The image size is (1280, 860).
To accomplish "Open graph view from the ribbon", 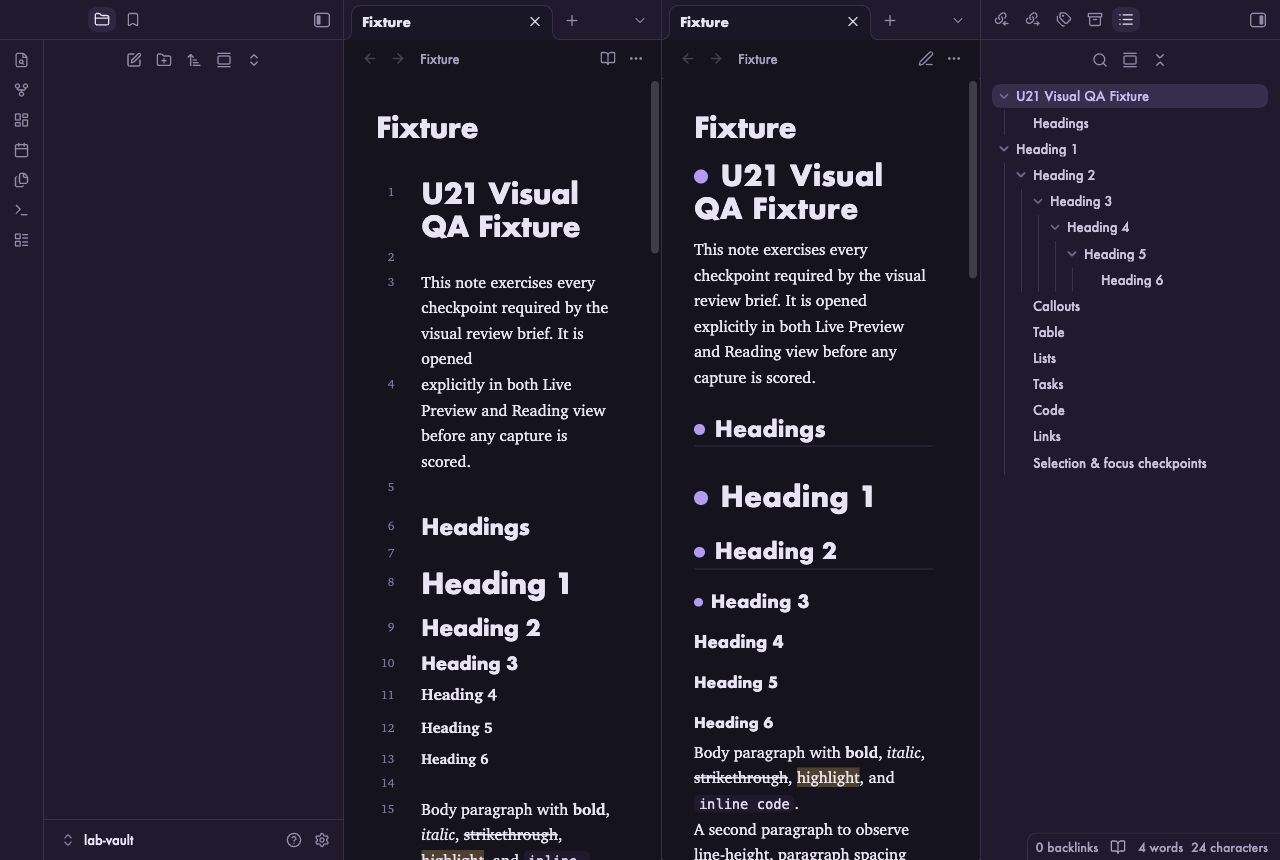I will pos(21,90).
